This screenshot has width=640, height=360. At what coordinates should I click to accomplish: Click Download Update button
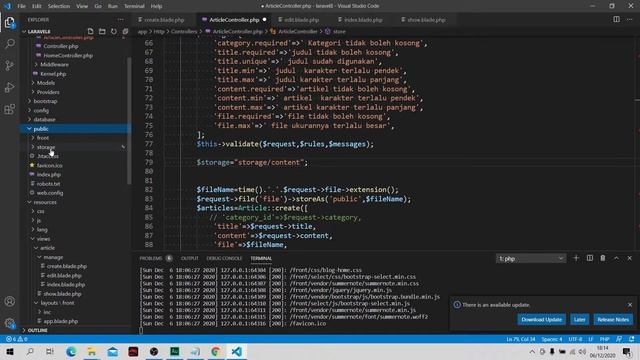pos(541,319)
